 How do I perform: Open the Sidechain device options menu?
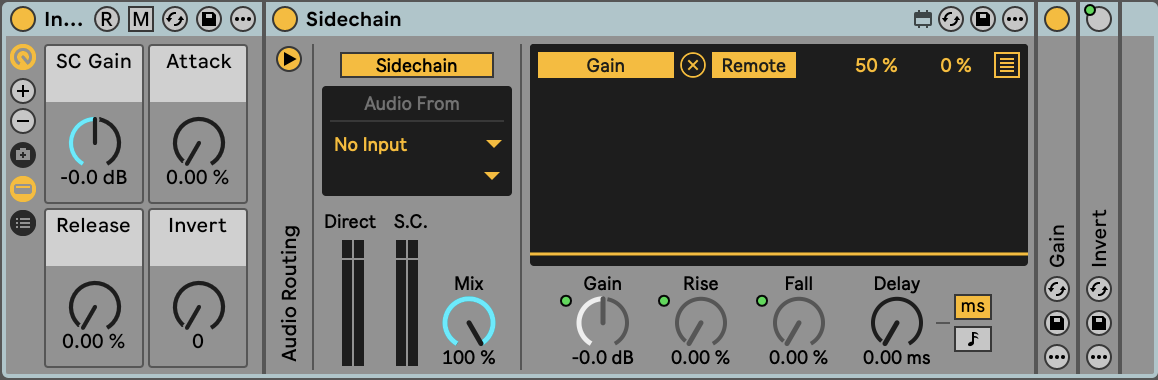pos(1015,20)
